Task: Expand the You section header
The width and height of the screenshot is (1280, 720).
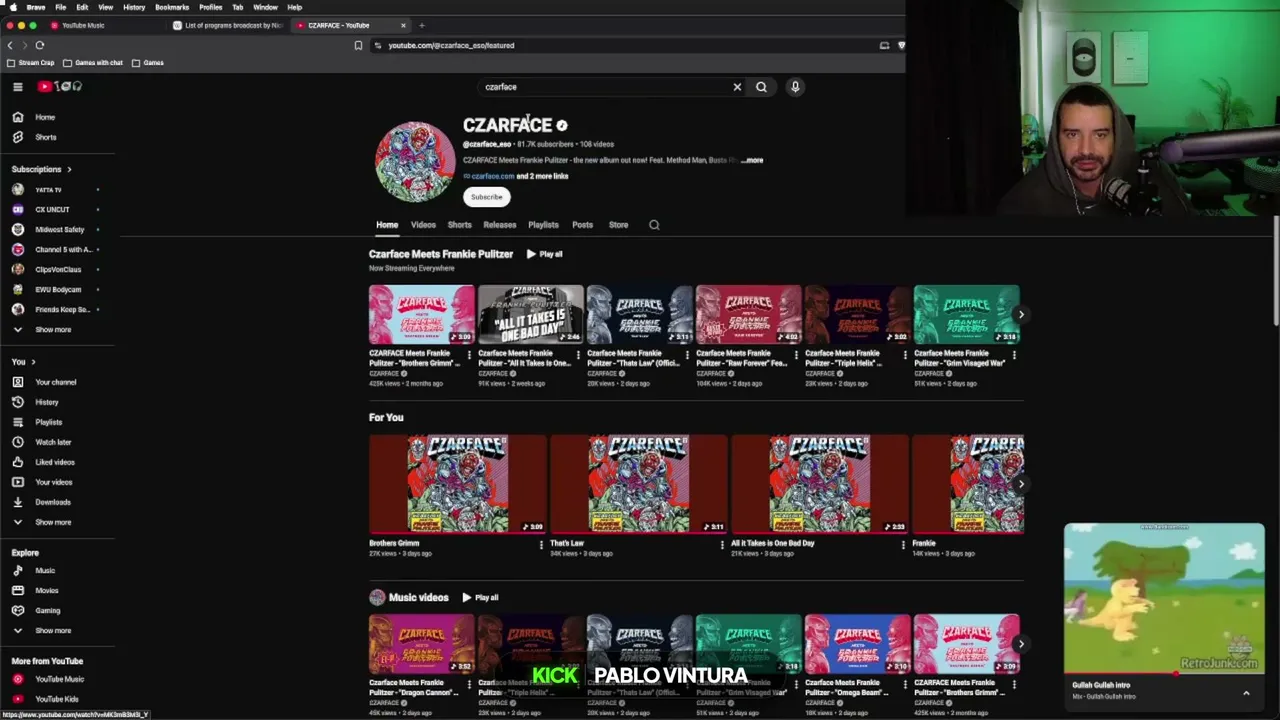Action: (24, 362)
